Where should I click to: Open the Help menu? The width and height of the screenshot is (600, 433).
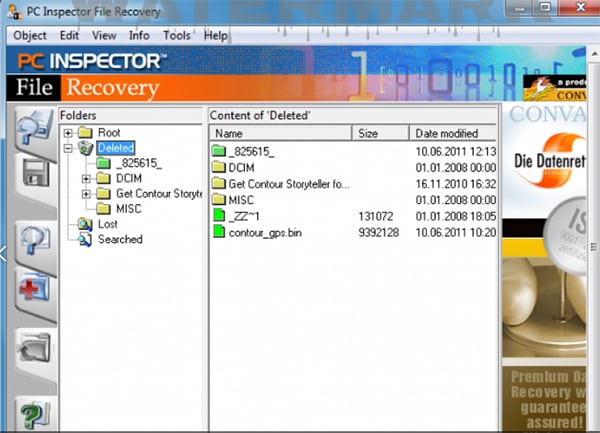[x=216, y=36]
